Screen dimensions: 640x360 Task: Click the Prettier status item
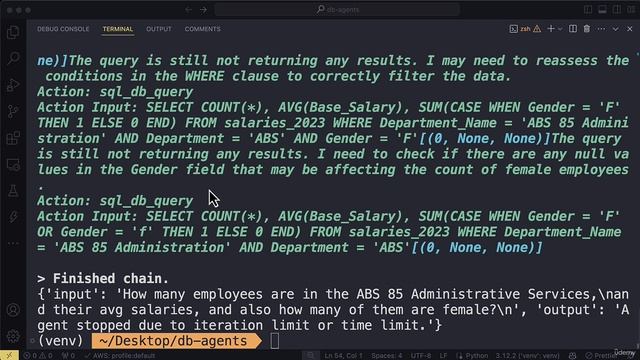601,356
